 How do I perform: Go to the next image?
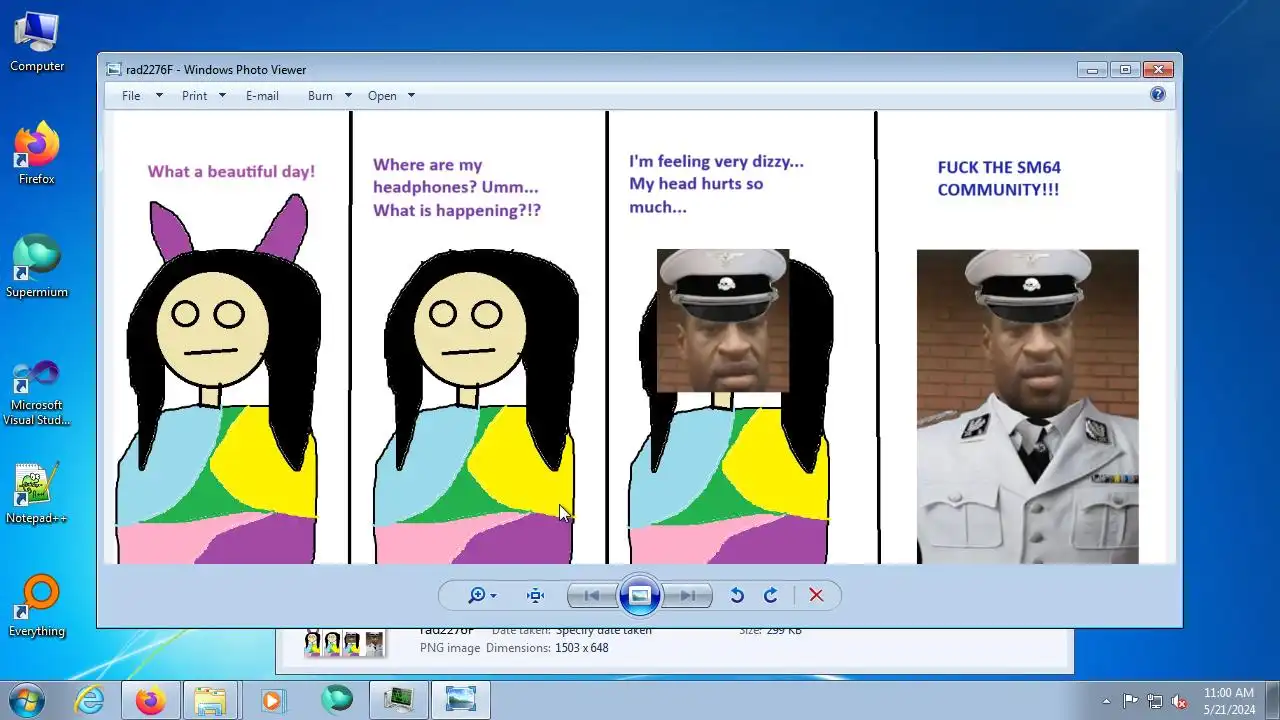[x=688, y=595]
